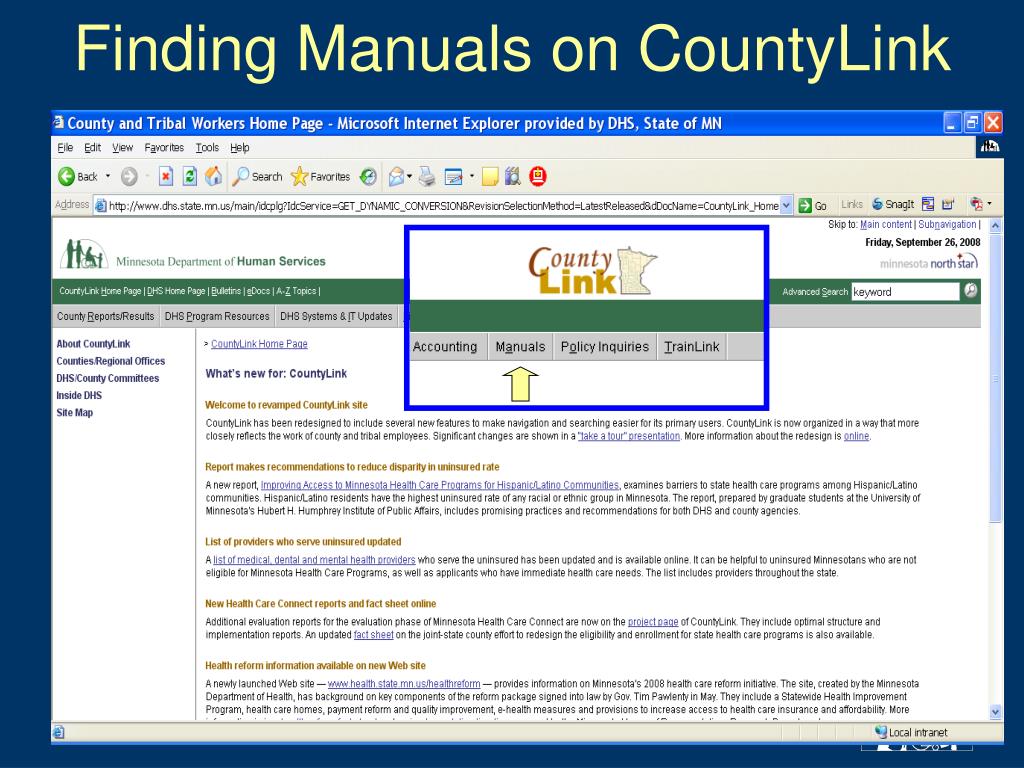Select the DHS Program Resources tab
This screenshot has width=1024, height=768.
[217, 316]
